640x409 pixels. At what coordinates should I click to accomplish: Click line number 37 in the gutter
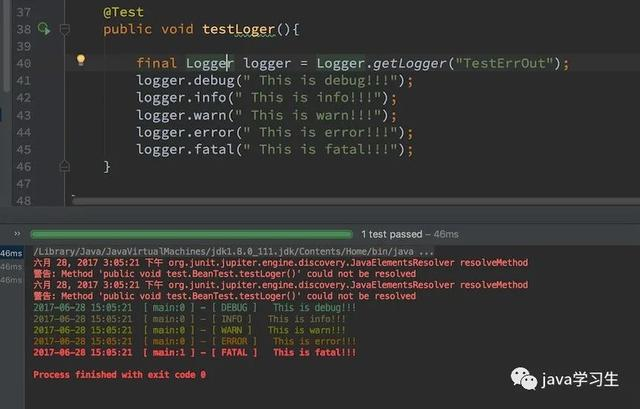tap(23, 12)
